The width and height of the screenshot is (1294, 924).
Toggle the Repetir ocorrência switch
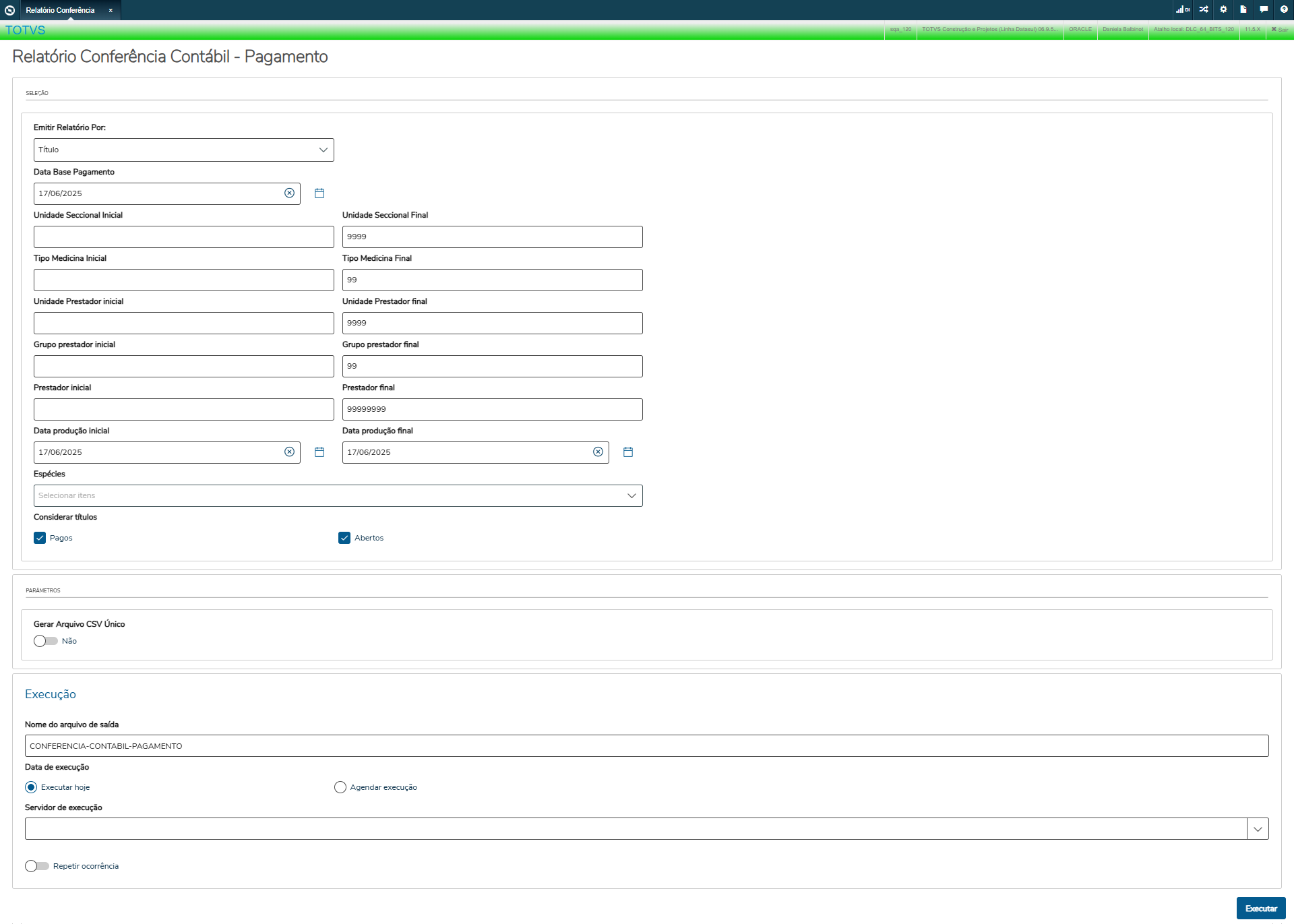[37, 866]
